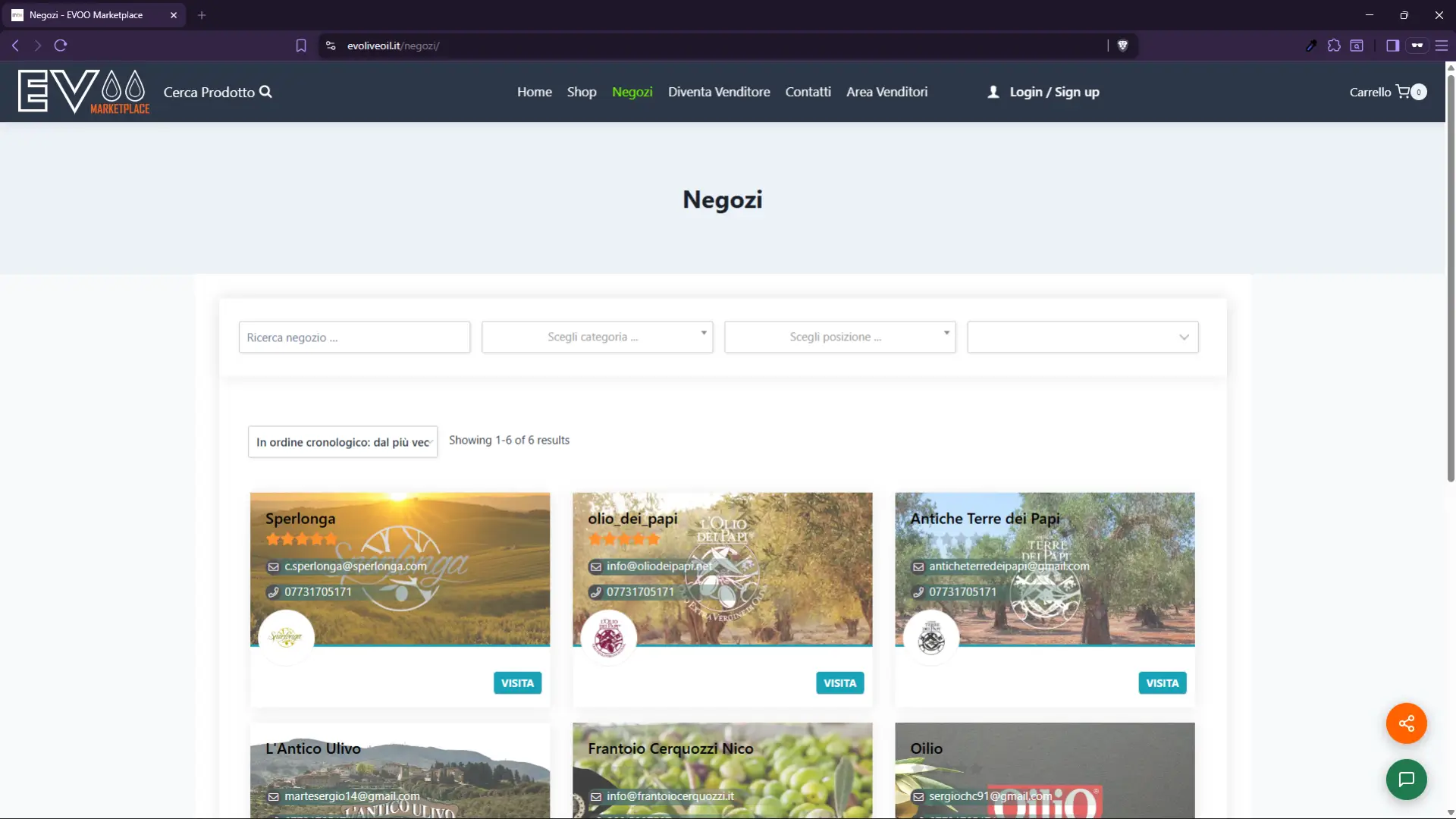Open Scegli posizione dropdown
The image size is (1456, 819).
point(840,337)
